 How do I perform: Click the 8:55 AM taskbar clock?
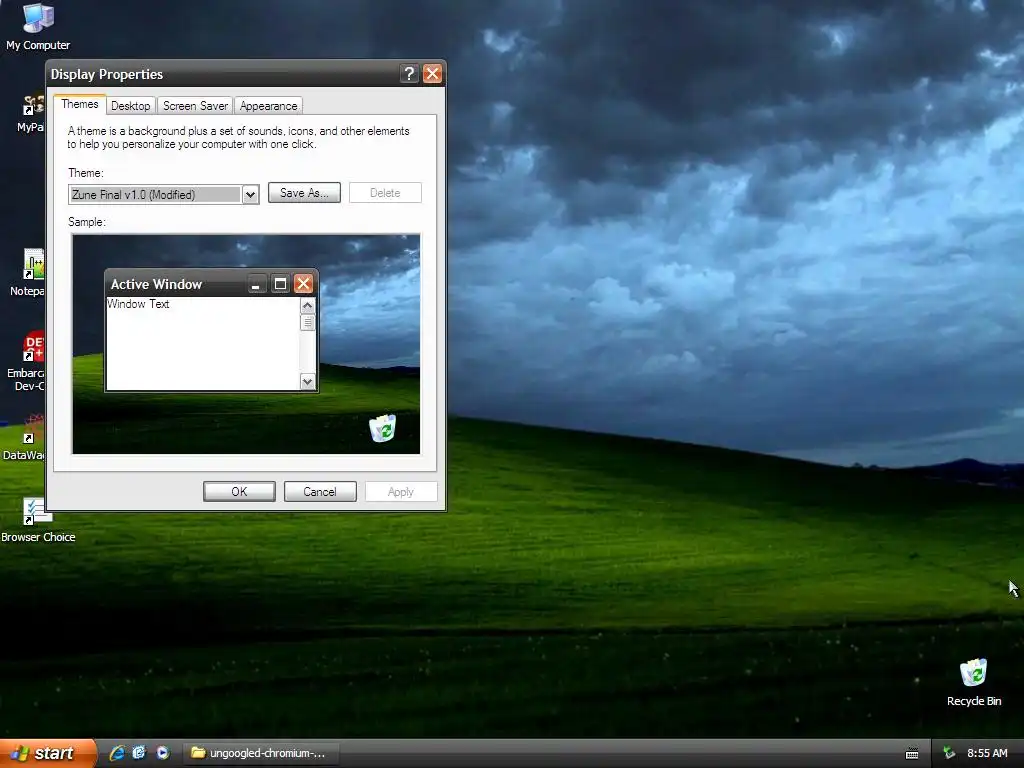click(987, 753)
